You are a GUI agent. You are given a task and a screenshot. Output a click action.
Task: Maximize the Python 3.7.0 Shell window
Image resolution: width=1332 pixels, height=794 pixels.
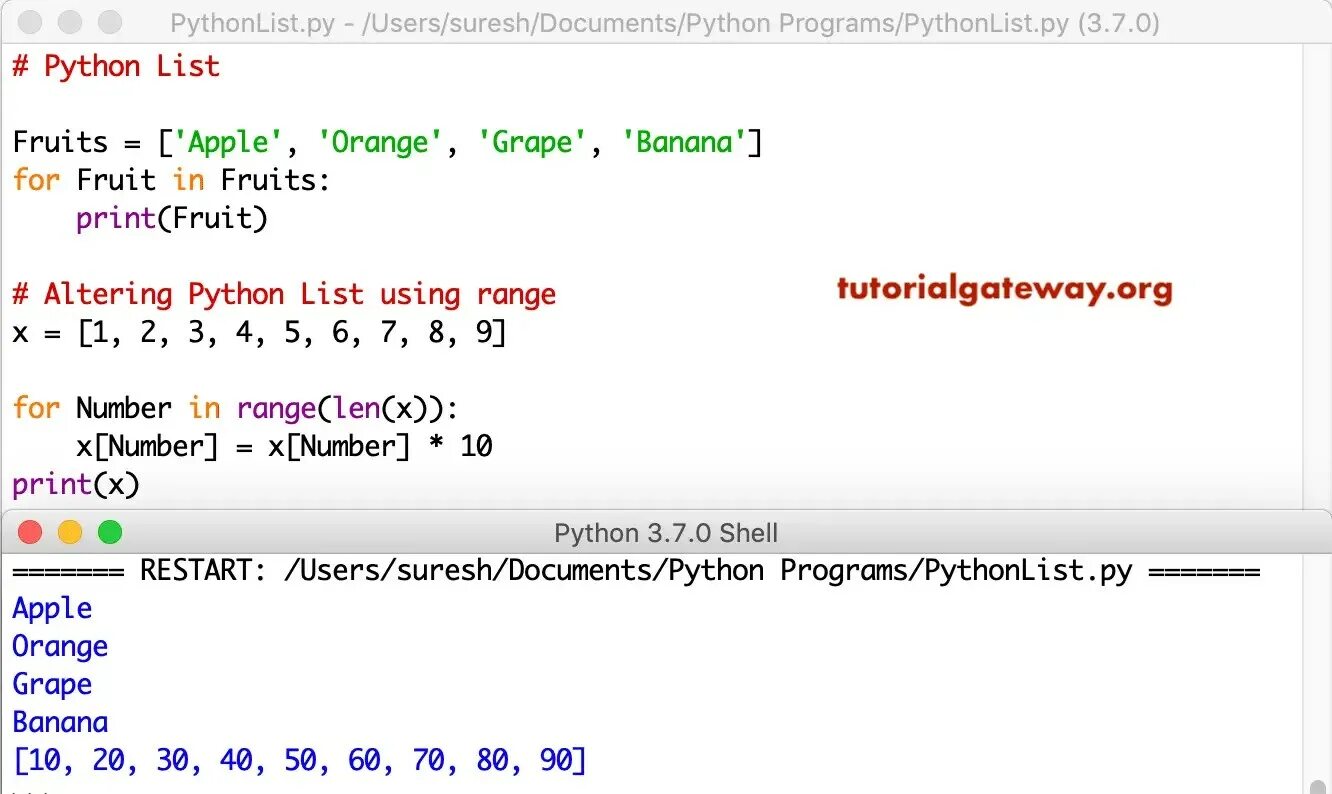coord(110,532)
